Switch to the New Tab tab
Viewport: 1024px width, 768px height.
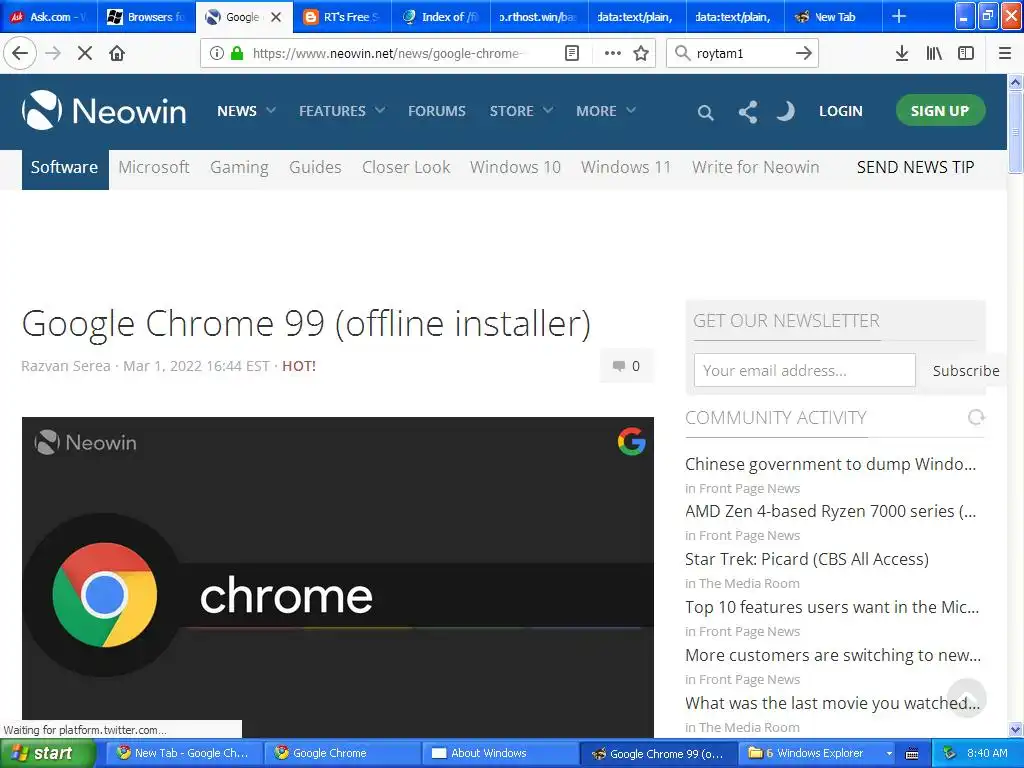[x=833, y=17]
